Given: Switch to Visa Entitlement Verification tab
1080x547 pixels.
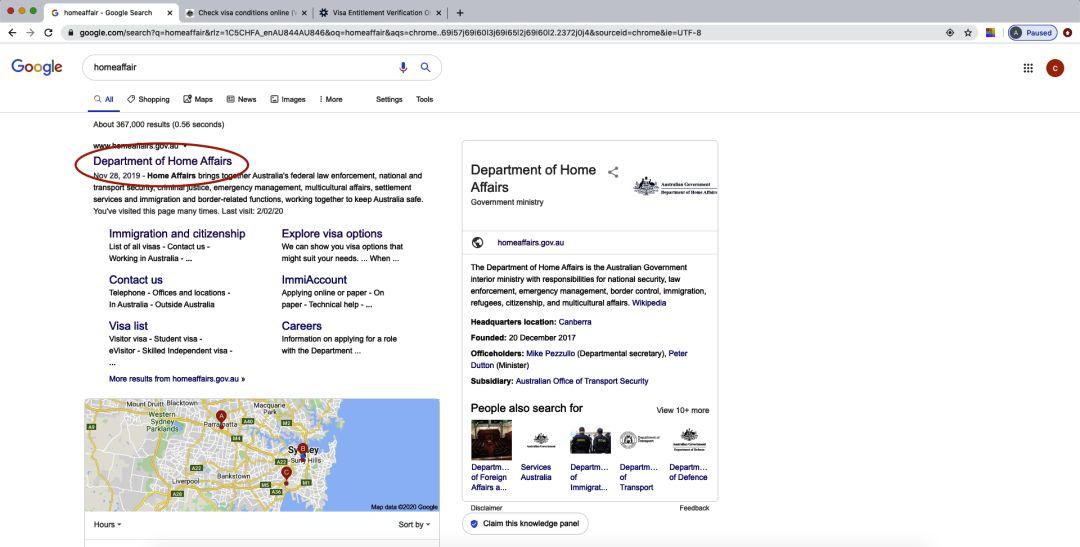Looking at the screenshot, I should pyautogui.click(x=381, y=12).
